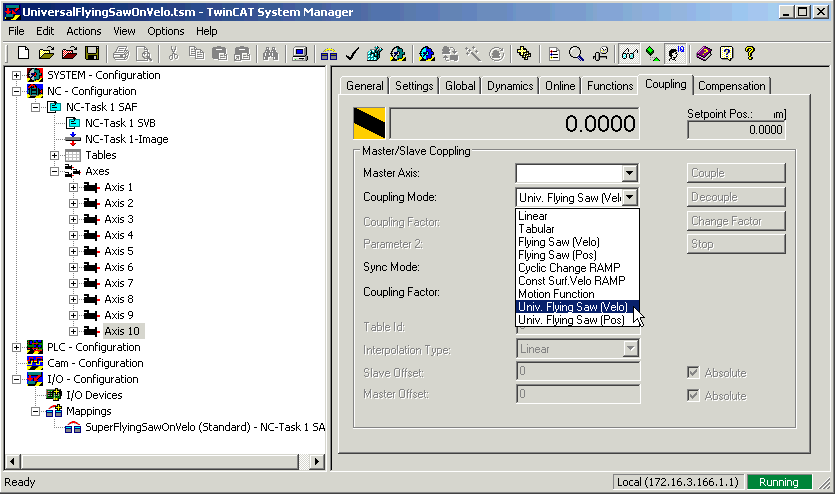The height and width of the screenshot is (494, 836).
Task: Collapse the Axes tree node
Action: [54, 171]
